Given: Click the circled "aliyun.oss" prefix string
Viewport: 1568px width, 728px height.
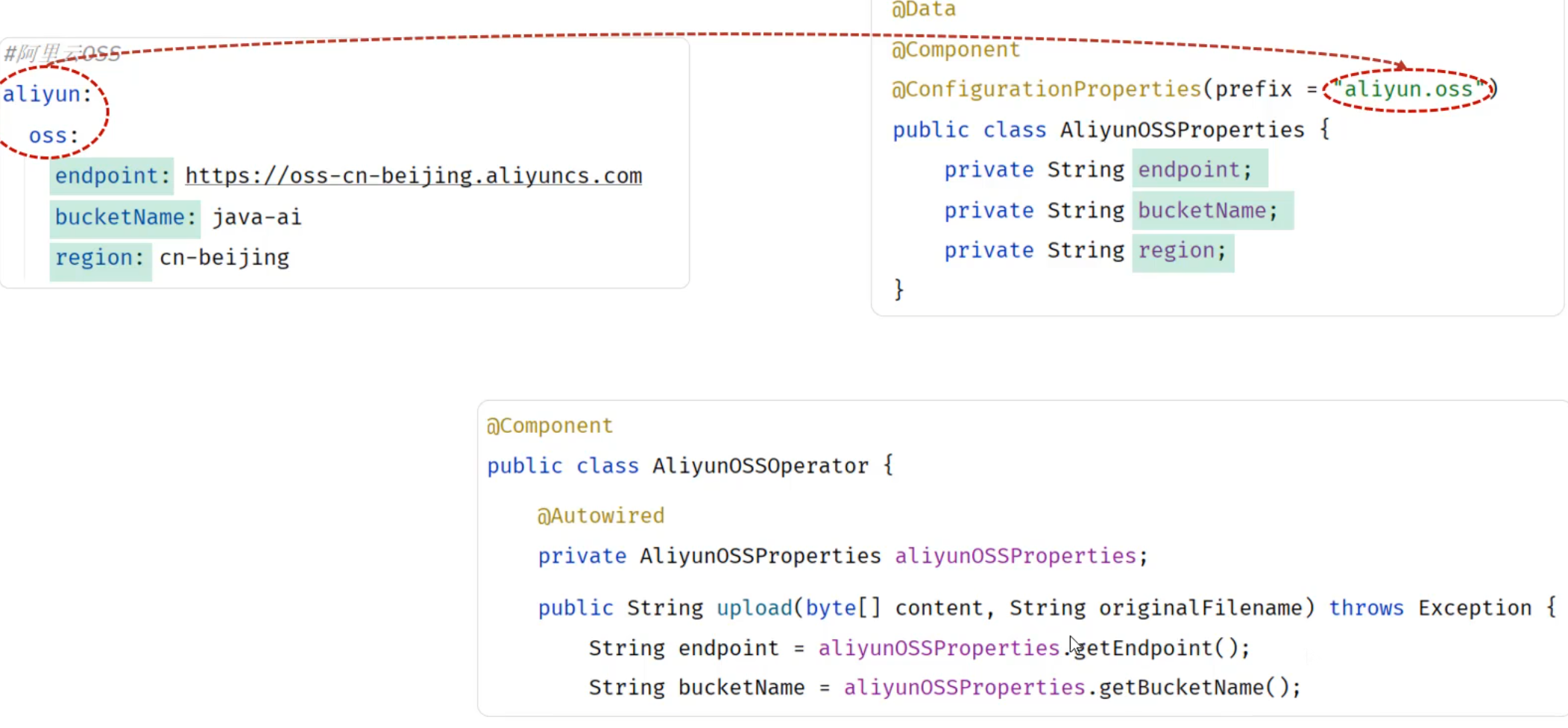Looking at the screenshot, I should click(x=1408, y=89).
